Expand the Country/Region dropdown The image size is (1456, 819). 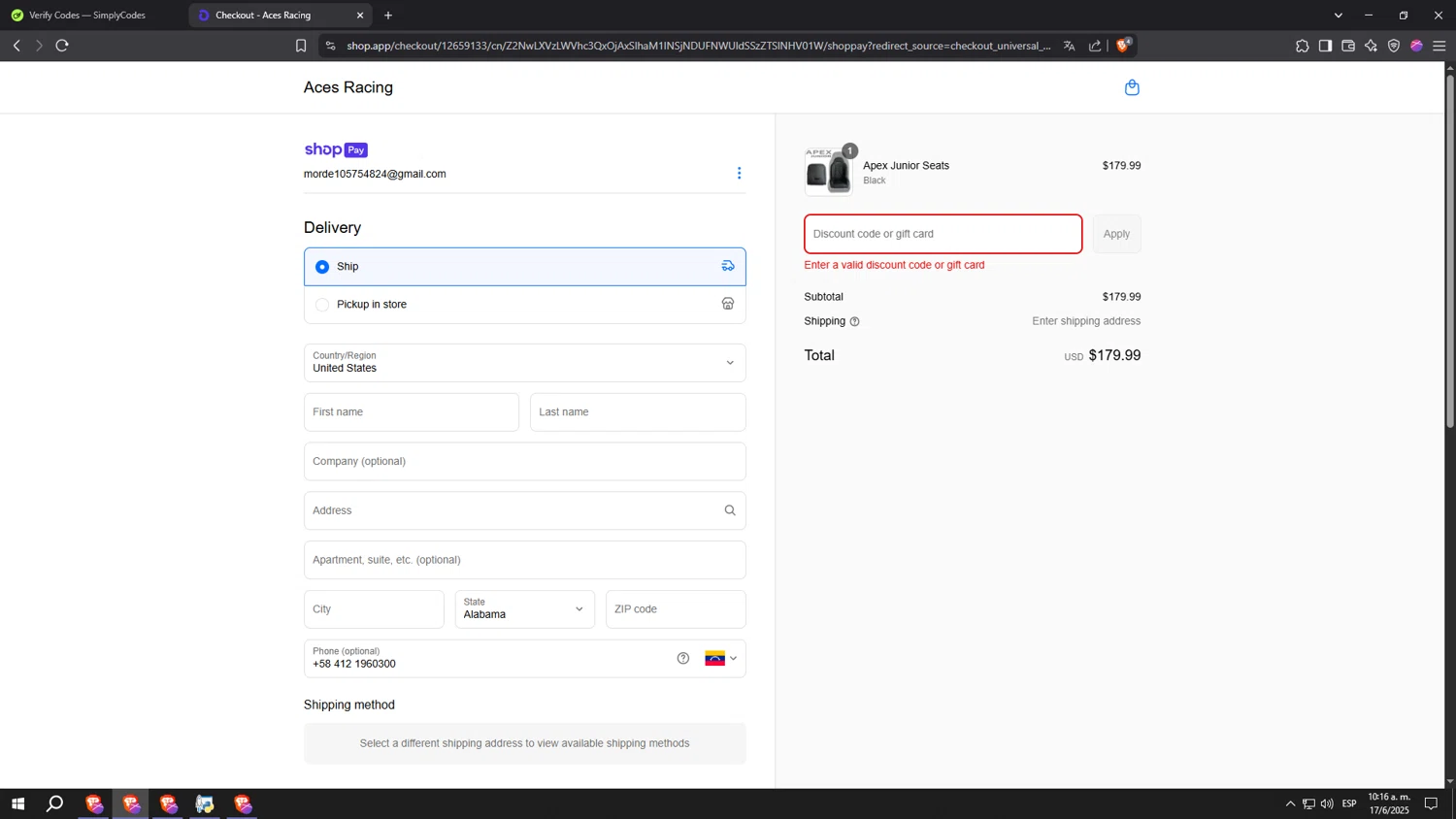pyautogui.click(x=524, y=363)
